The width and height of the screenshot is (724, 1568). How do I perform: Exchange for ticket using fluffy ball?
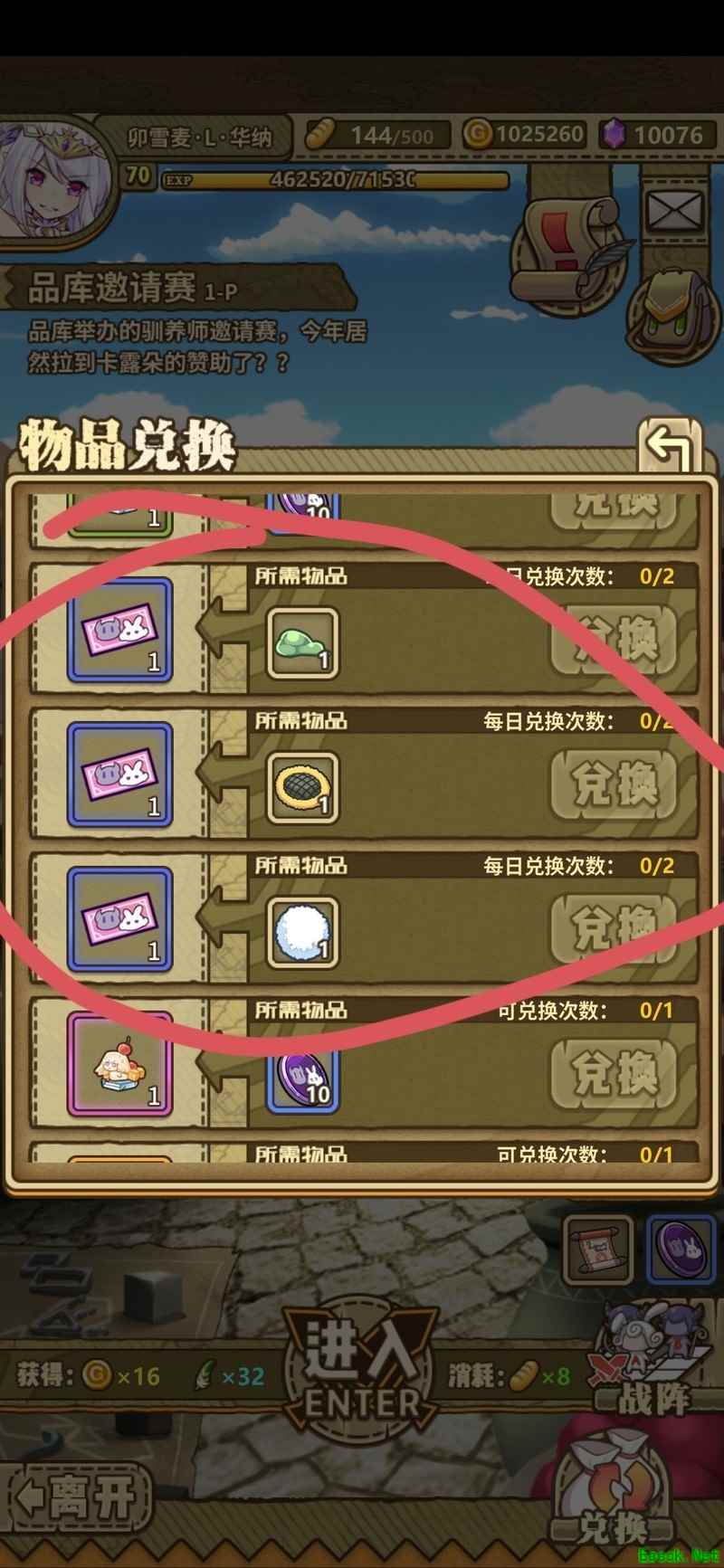coord(615,928)
